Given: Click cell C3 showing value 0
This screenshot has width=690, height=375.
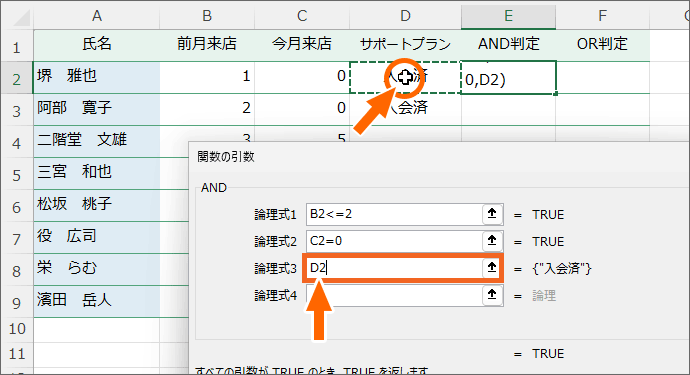Looking at the screenshot, I should [x=302, y=110].
